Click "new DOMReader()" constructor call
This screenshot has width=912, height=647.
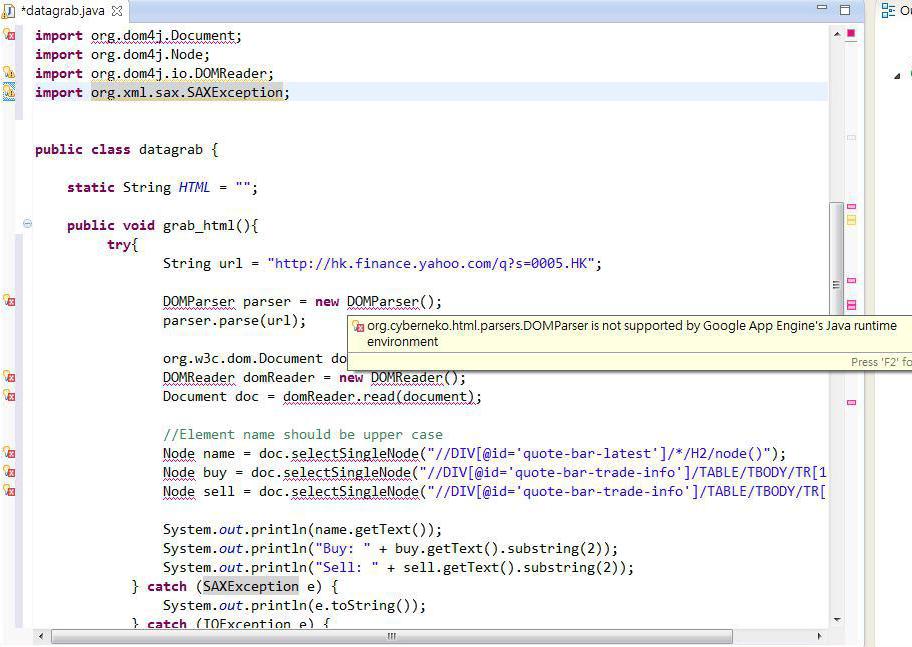(402, 378)
